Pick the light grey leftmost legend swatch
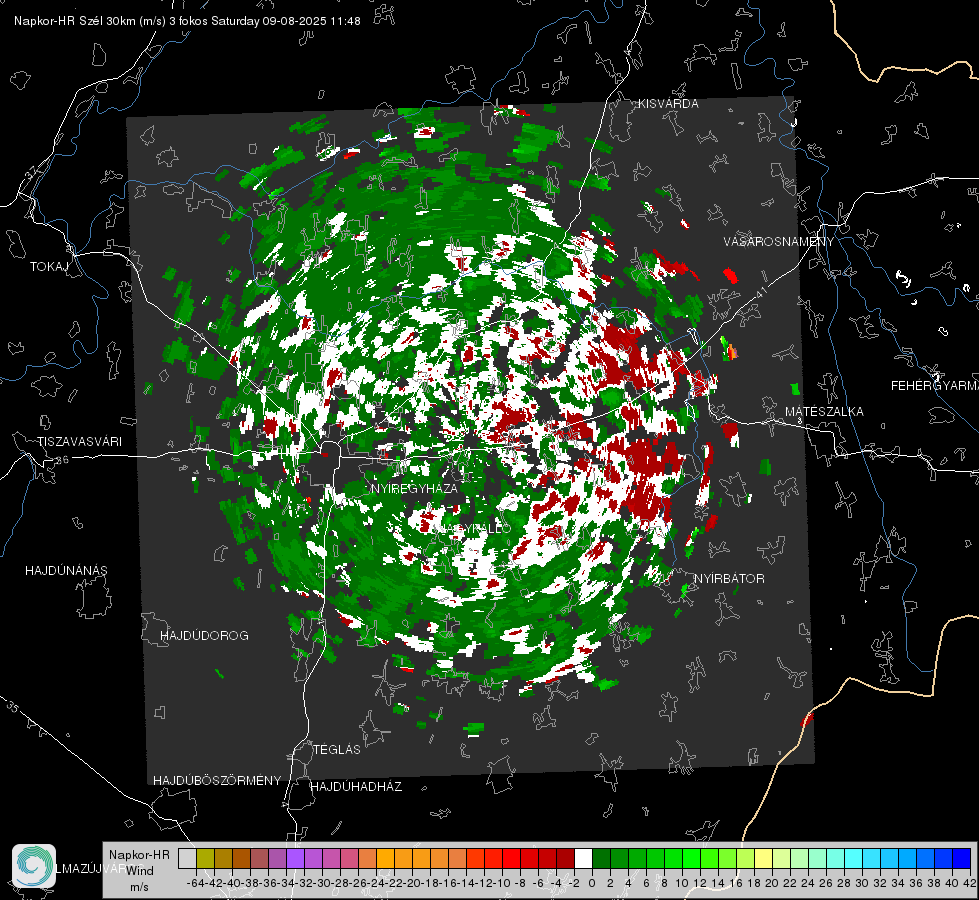 187,858
